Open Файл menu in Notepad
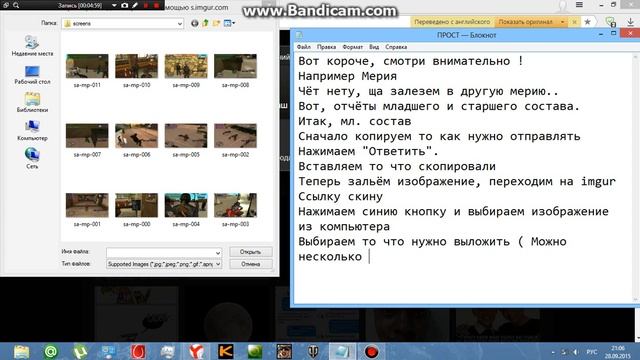Image resolution: width=640 pixels, height=360 pixels. coord(304,47)
